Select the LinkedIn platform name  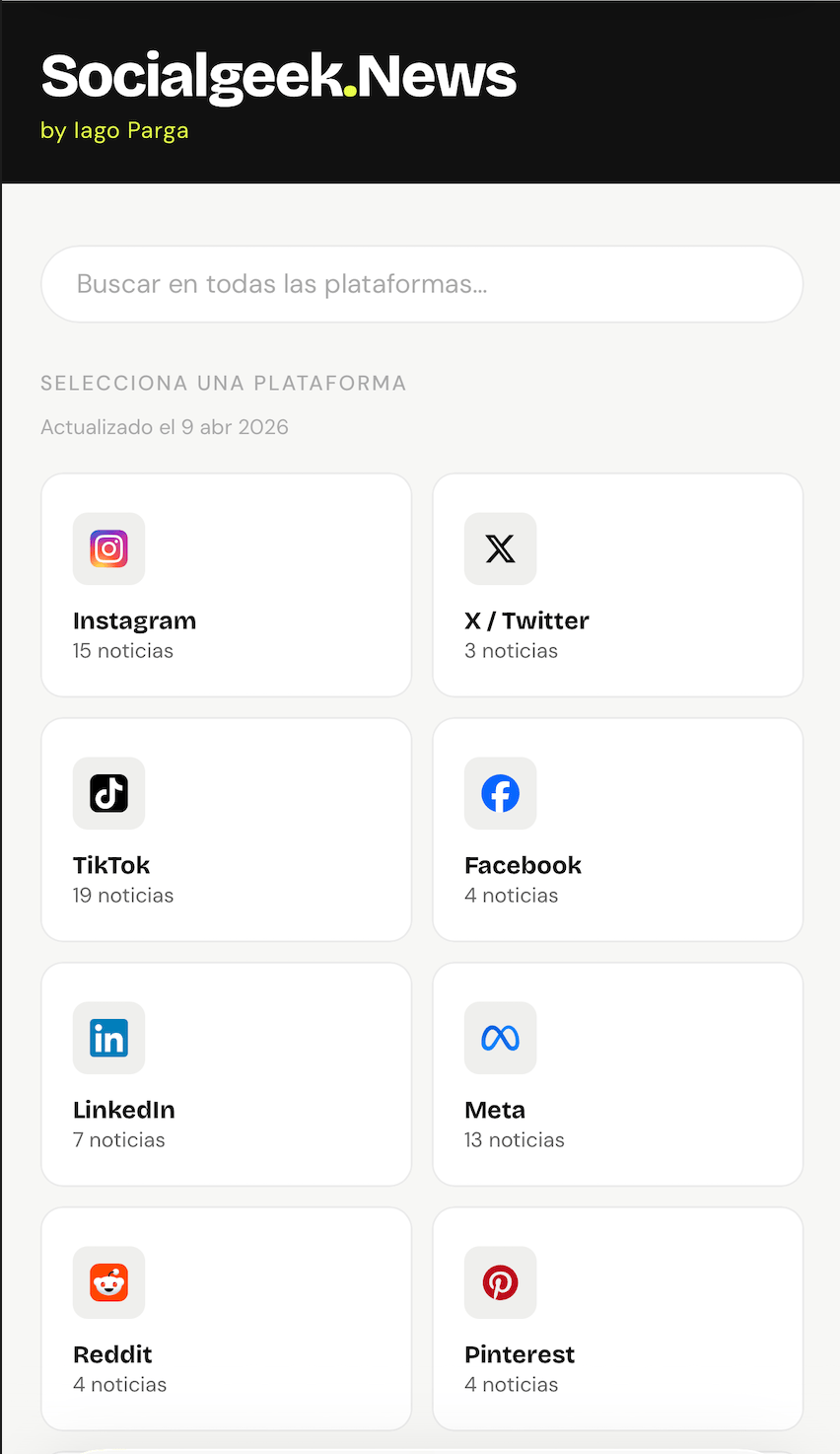click(x=124, y=1110)
